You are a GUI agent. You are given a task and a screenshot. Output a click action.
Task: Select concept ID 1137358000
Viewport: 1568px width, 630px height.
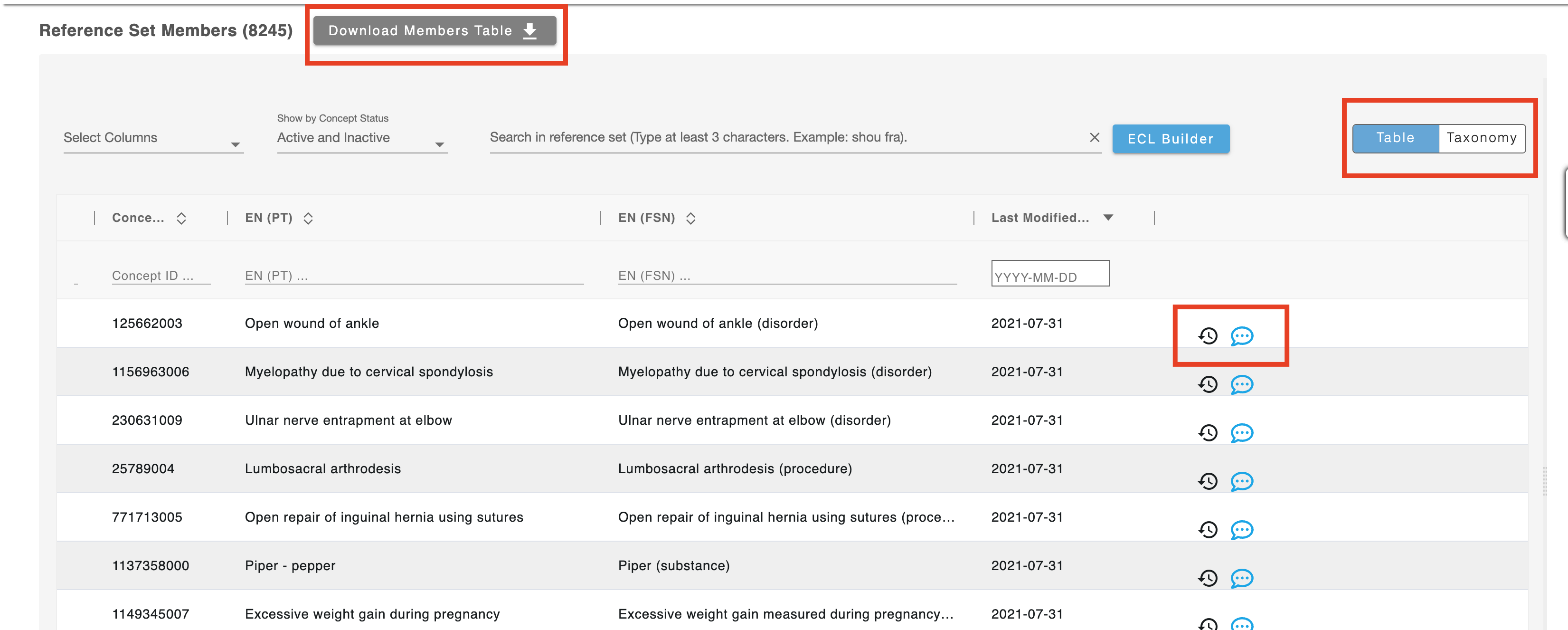pos(151,565)
